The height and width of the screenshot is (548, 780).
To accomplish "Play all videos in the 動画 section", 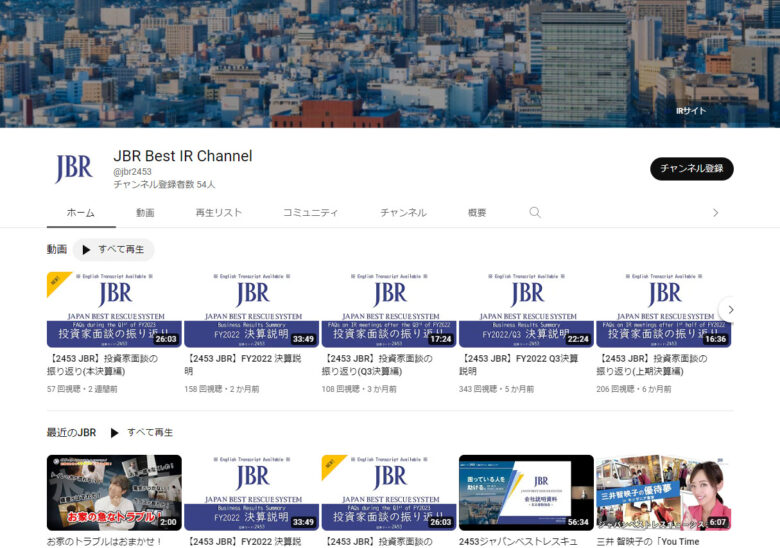I will pos(113,249).
